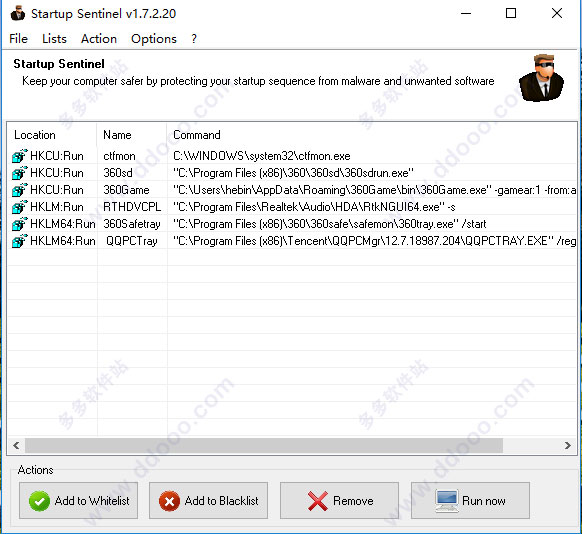Viewport: 582px width, 534px height.
Task: Click the registry icon beside QQPCTray entry
Action: coord(20,241)
